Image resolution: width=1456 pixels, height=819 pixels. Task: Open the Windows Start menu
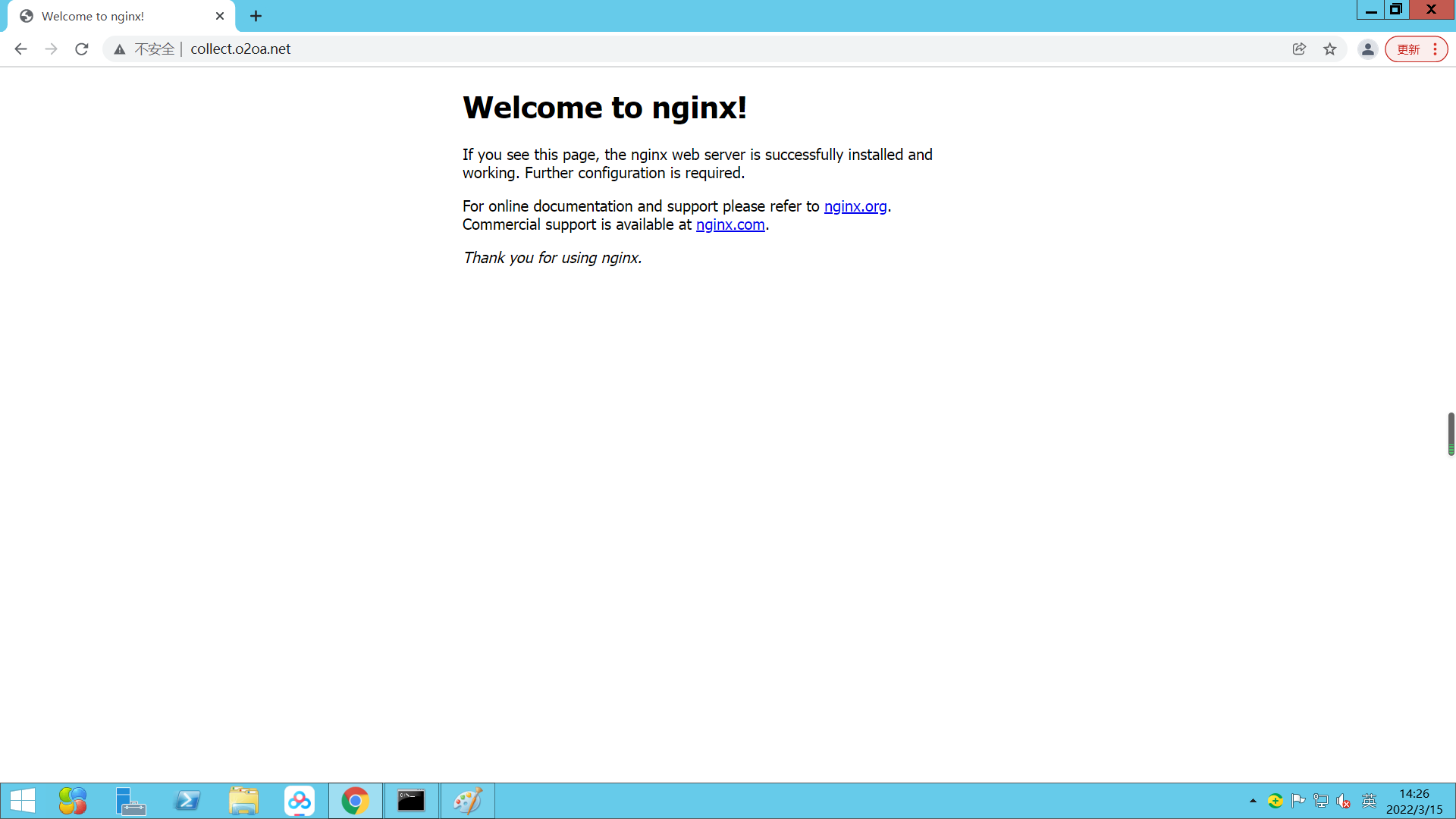pos(23,801)
